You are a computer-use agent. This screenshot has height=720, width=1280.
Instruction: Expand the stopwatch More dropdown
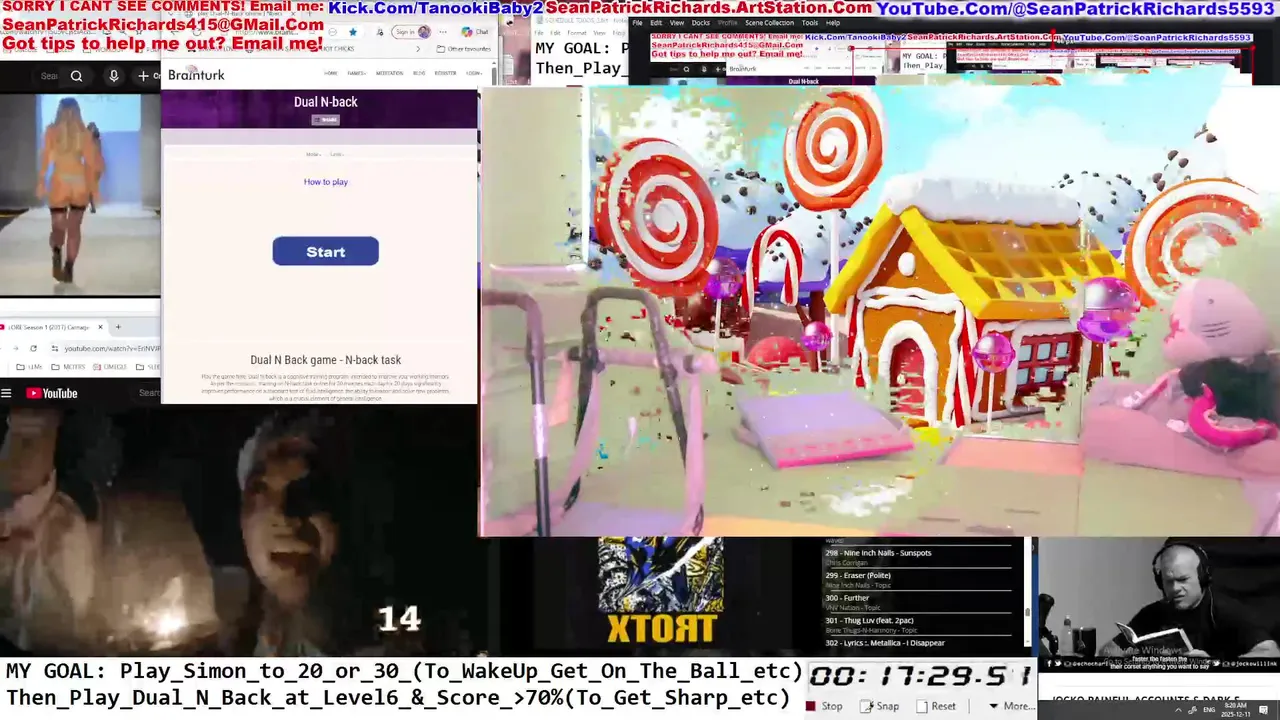[x=1010, y=706]
